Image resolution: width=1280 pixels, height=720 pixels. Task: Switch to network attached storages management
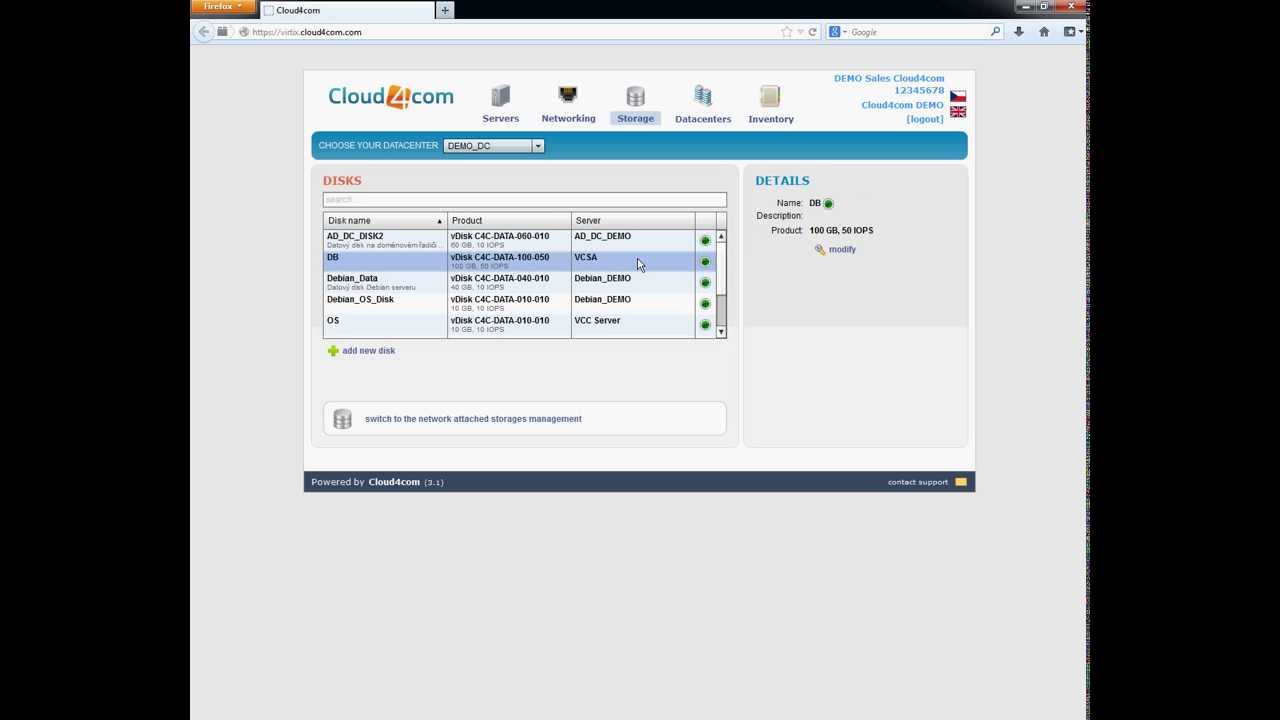tap(473, 419)
